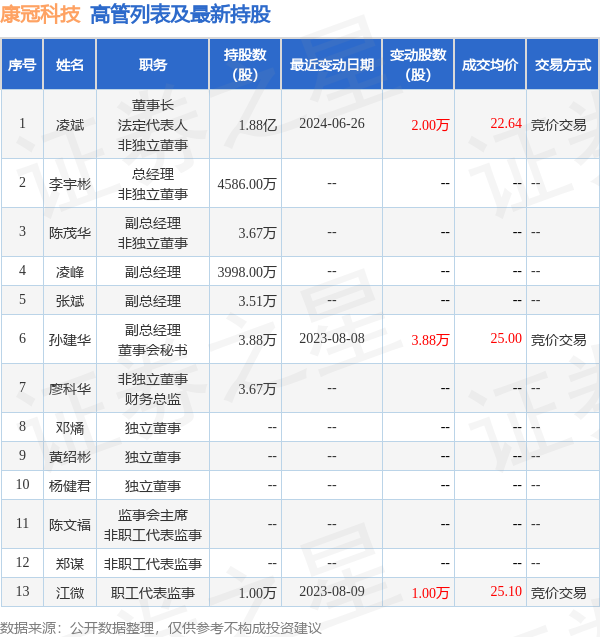The image size is (600, 637).
Task: Click the name 郑谋
Action: point(70,564)
